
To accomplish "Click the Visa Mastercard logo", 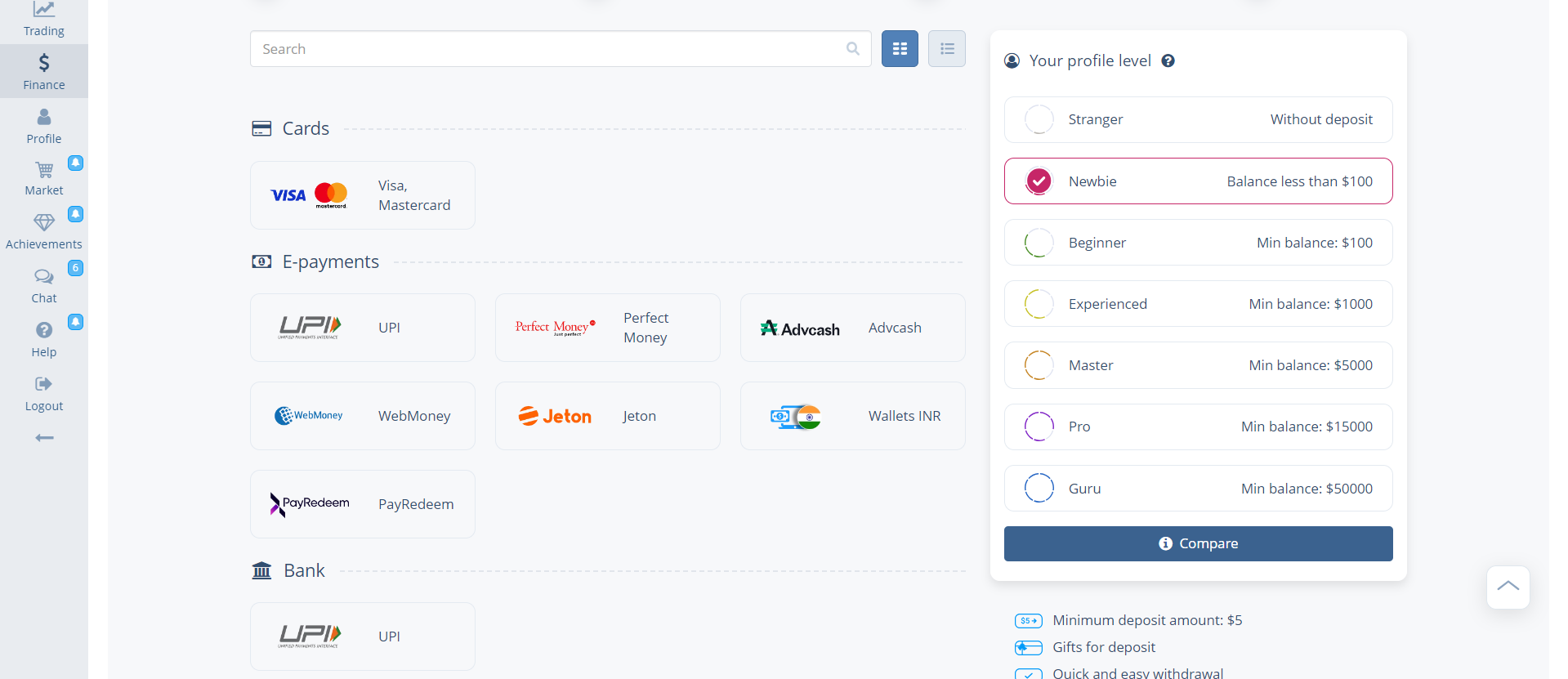I will pos(309,195).
